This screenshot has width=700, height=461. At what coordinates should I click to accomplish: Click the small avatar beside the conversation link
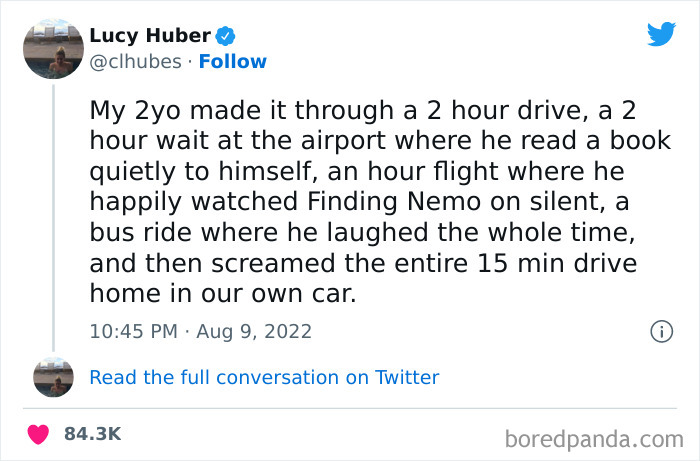coord(53,377)
